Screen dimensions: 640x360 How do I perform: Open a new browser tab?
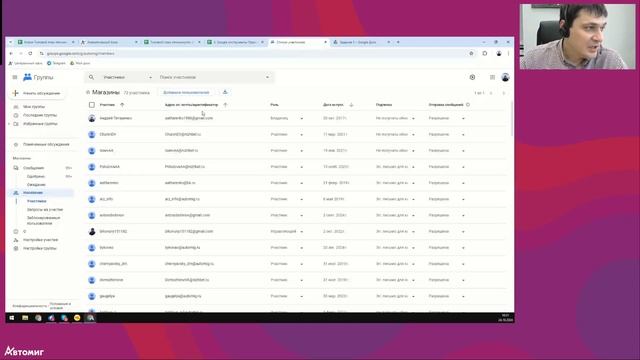pyautogui.click(x=398, y=42)
